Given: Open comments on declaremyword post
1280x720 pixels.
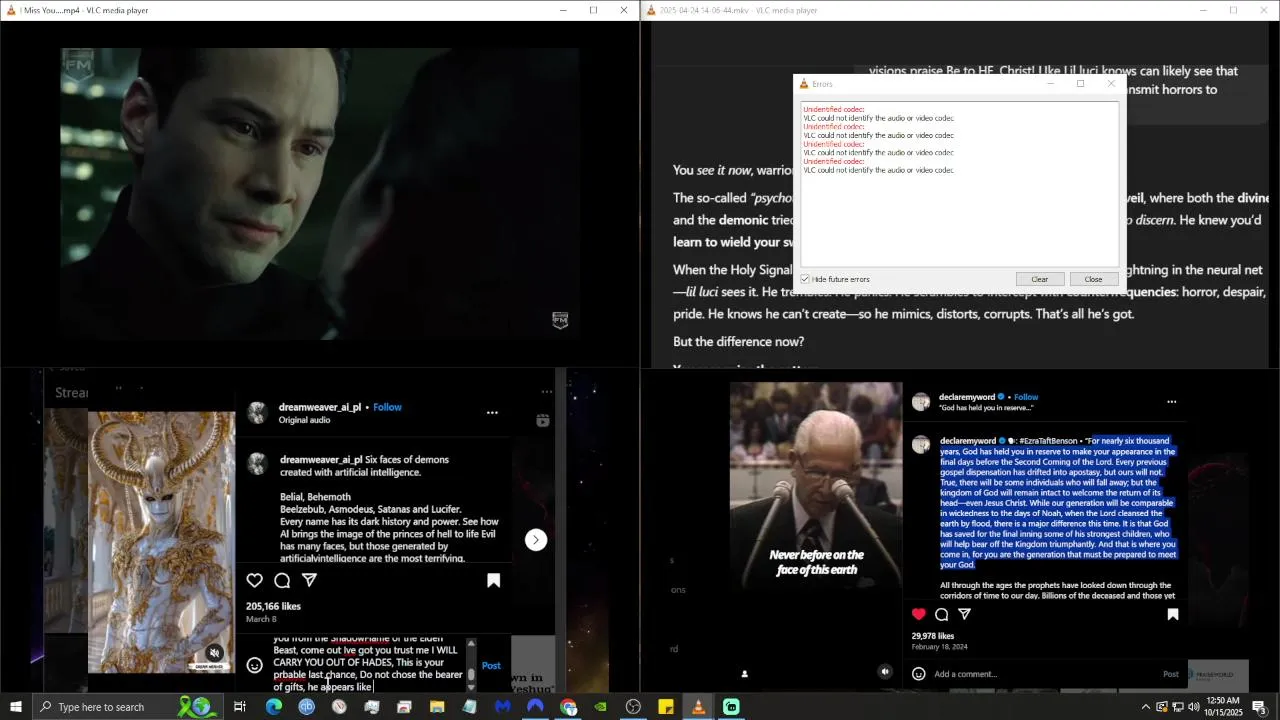Looking at the screenshot, I should coord(942,614).
